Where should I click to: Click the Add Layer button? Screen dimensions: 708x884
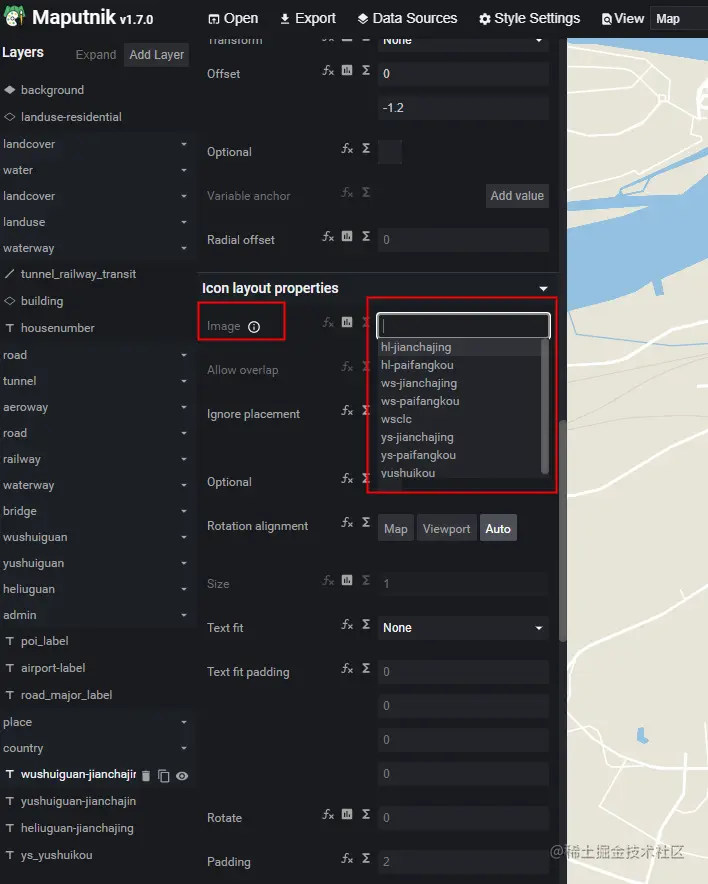[157, 55]
